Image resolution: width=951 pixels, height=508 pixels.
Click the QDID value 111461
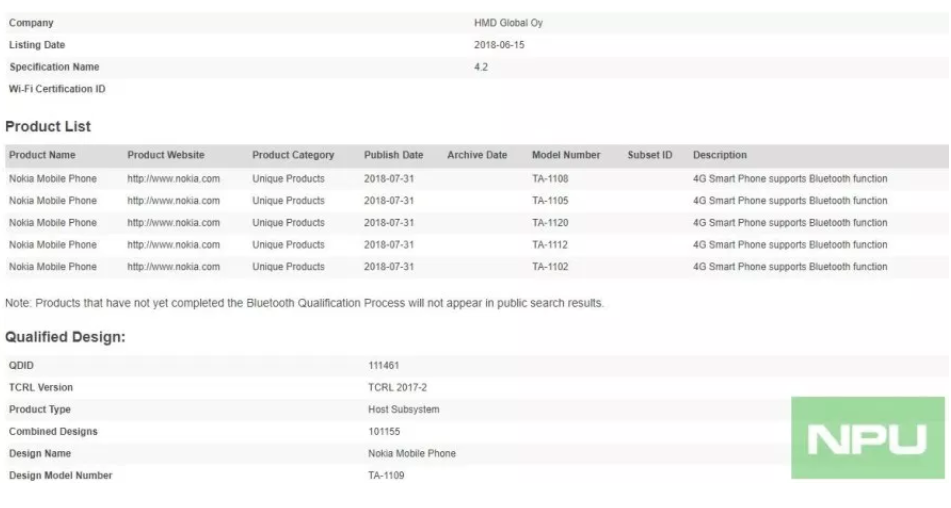point(383,366)
